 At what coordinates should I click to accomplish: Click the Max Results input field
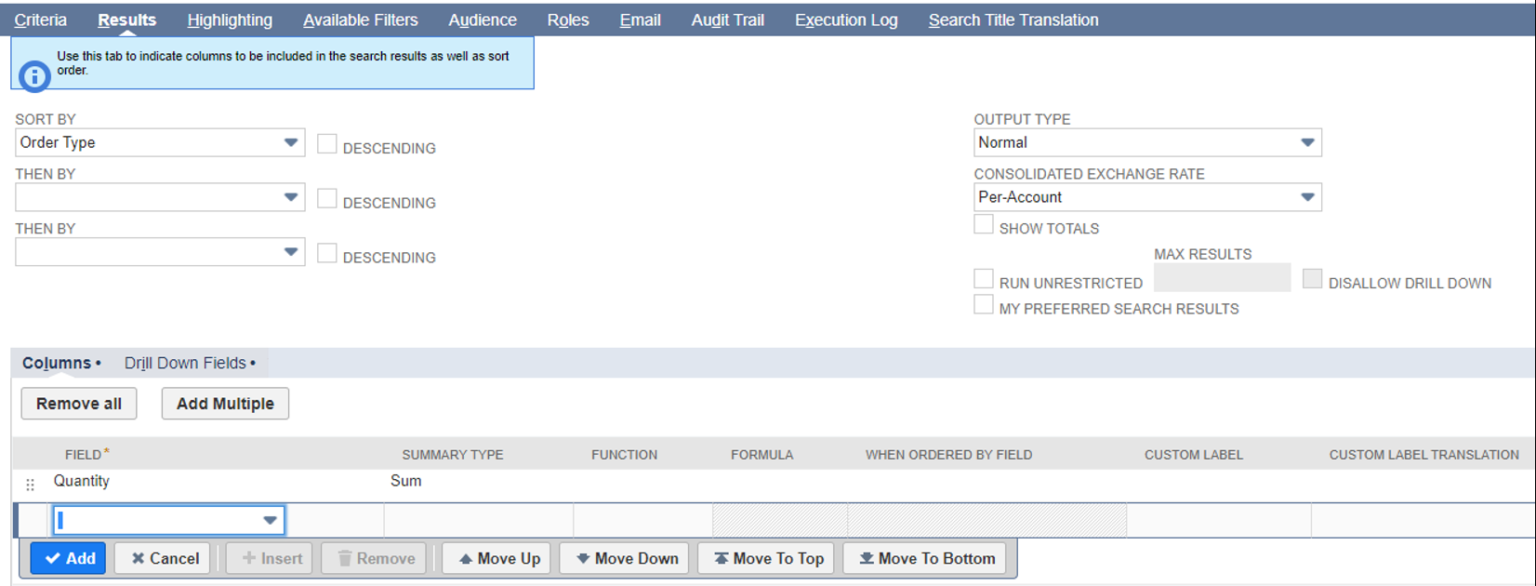(x=1222, y=278)
